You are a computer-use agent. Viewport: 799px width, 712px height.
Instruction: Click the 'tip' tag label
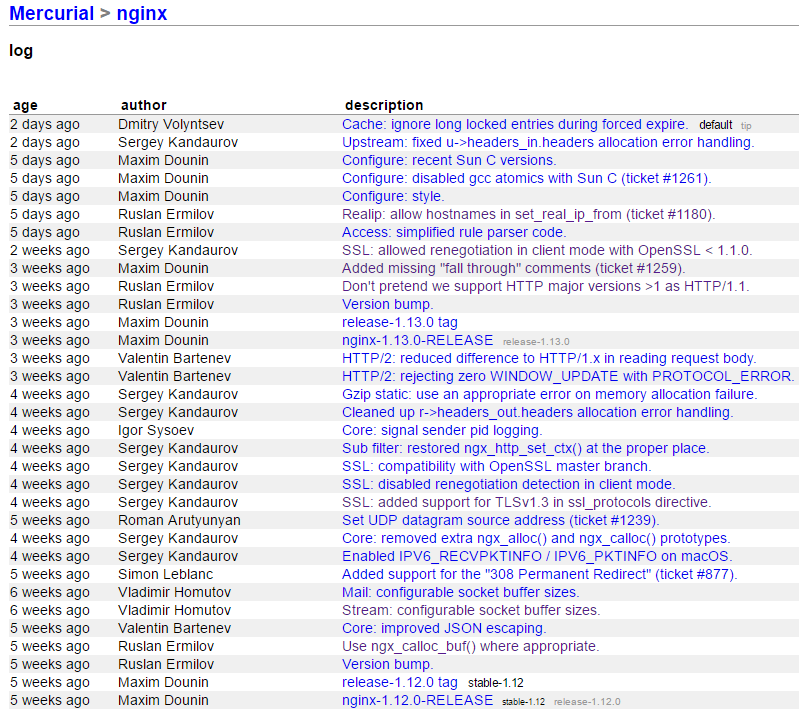click(746, 126)
